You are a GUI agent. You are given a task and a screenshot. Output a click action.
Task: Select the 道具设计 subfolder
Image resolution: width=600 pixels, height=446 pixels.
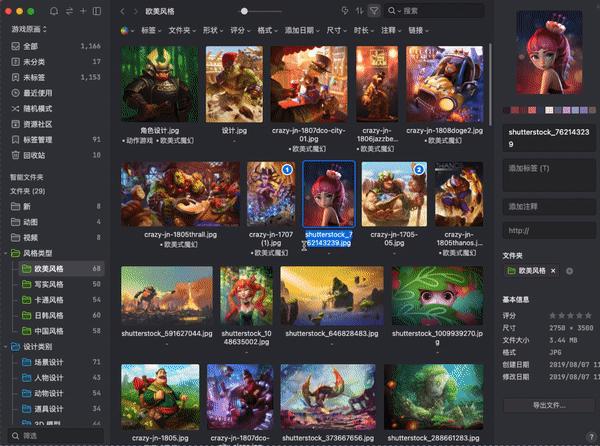pos(61,409)
